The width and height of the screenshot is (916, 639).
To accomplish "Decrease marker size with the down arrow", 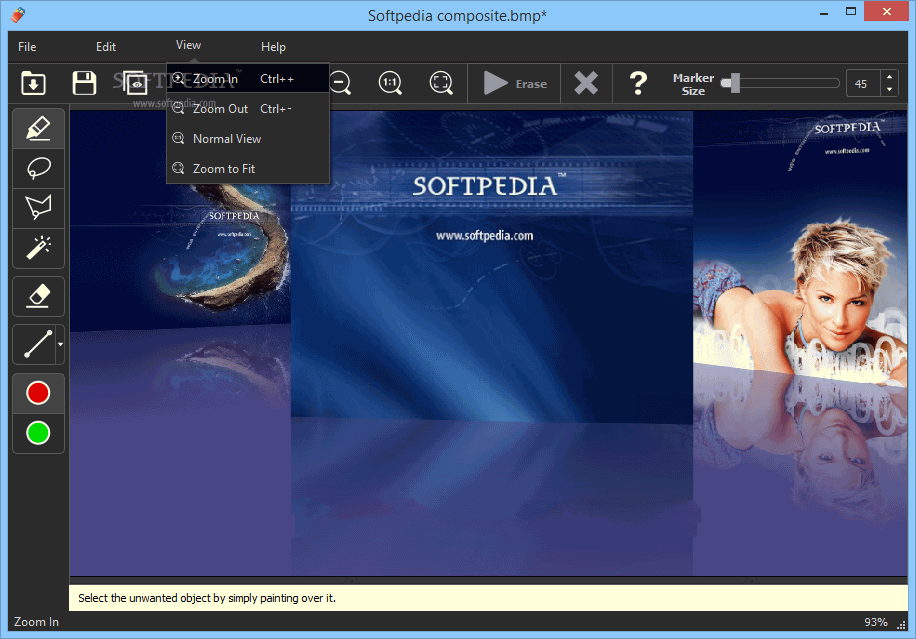I will pyautogui.click(x=889, y=89).
